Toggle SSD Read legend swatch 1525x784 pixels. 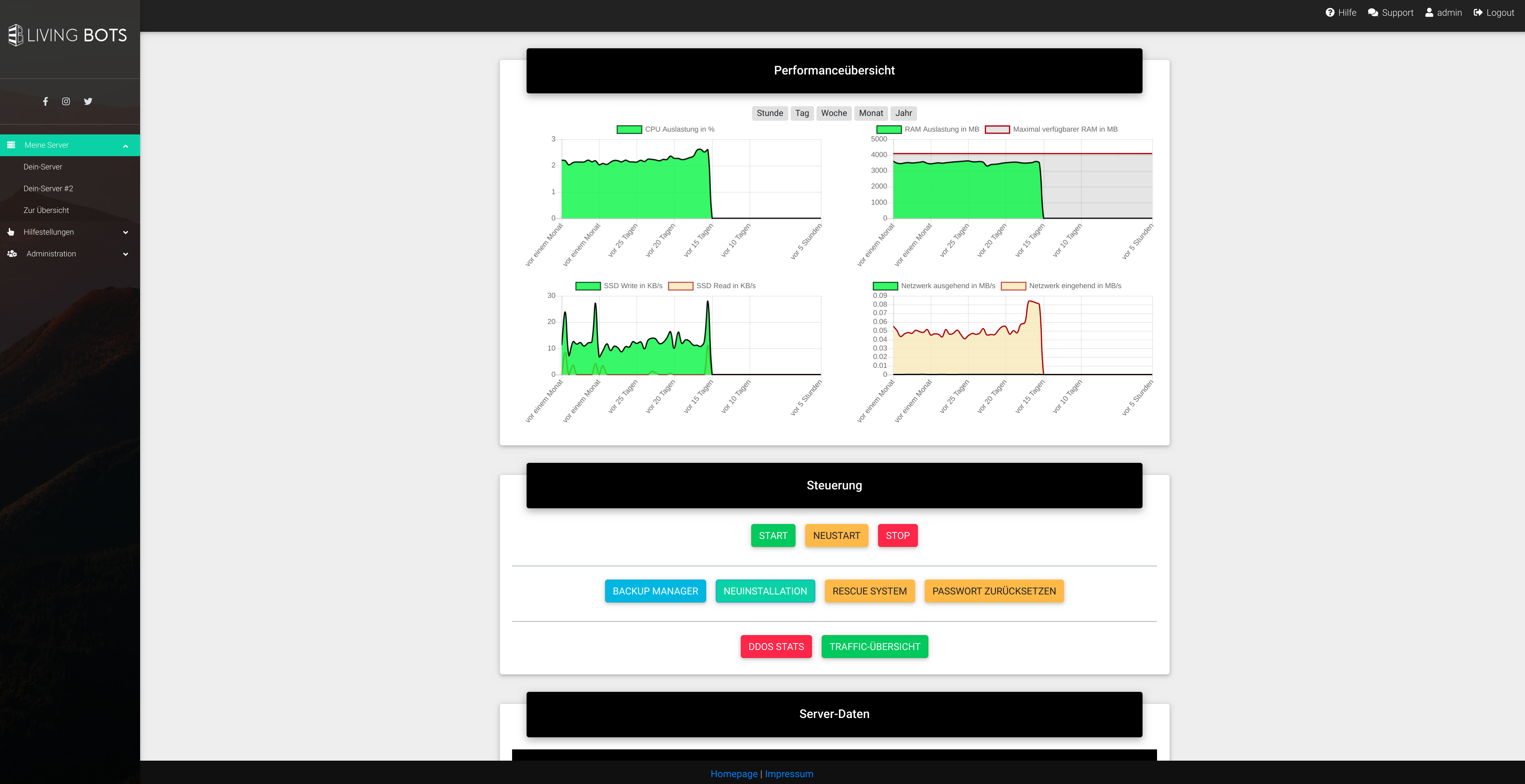coord(680,287)
